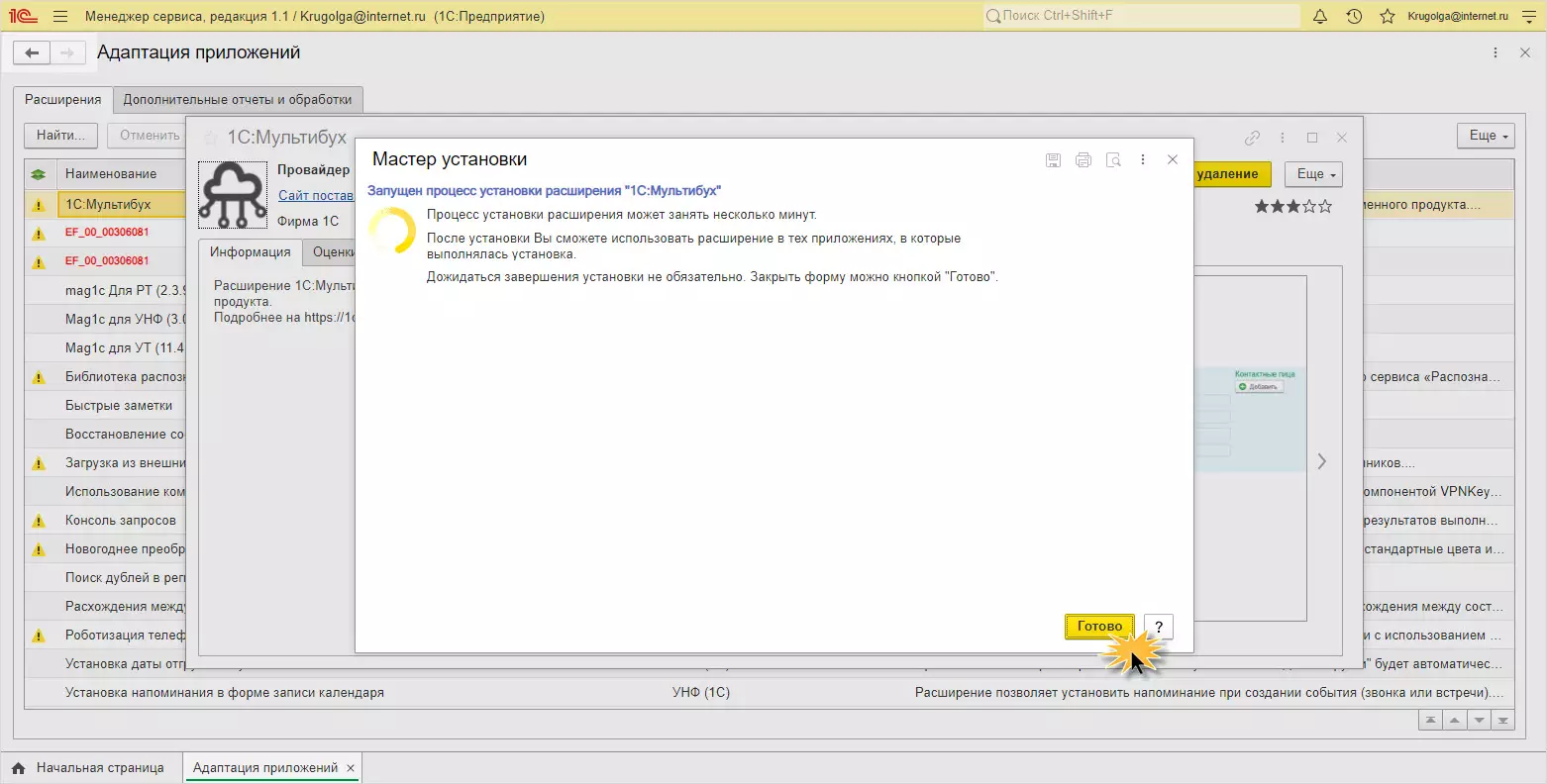
Task: Click the УНФ (1С) cell
Action: click(701, 693)
